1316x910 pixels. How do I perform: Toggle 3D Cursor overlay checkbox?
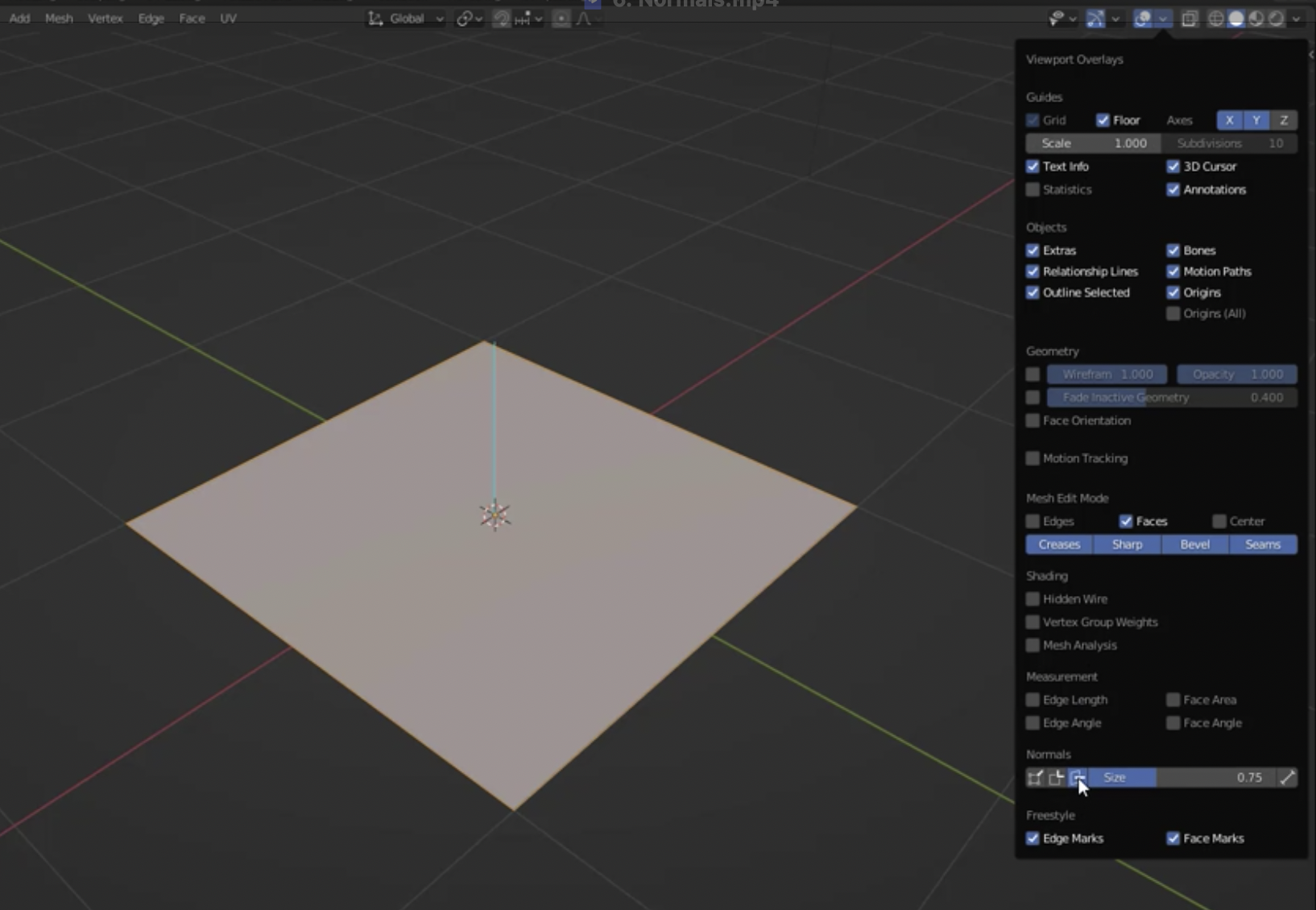[x=1173, y=166]
